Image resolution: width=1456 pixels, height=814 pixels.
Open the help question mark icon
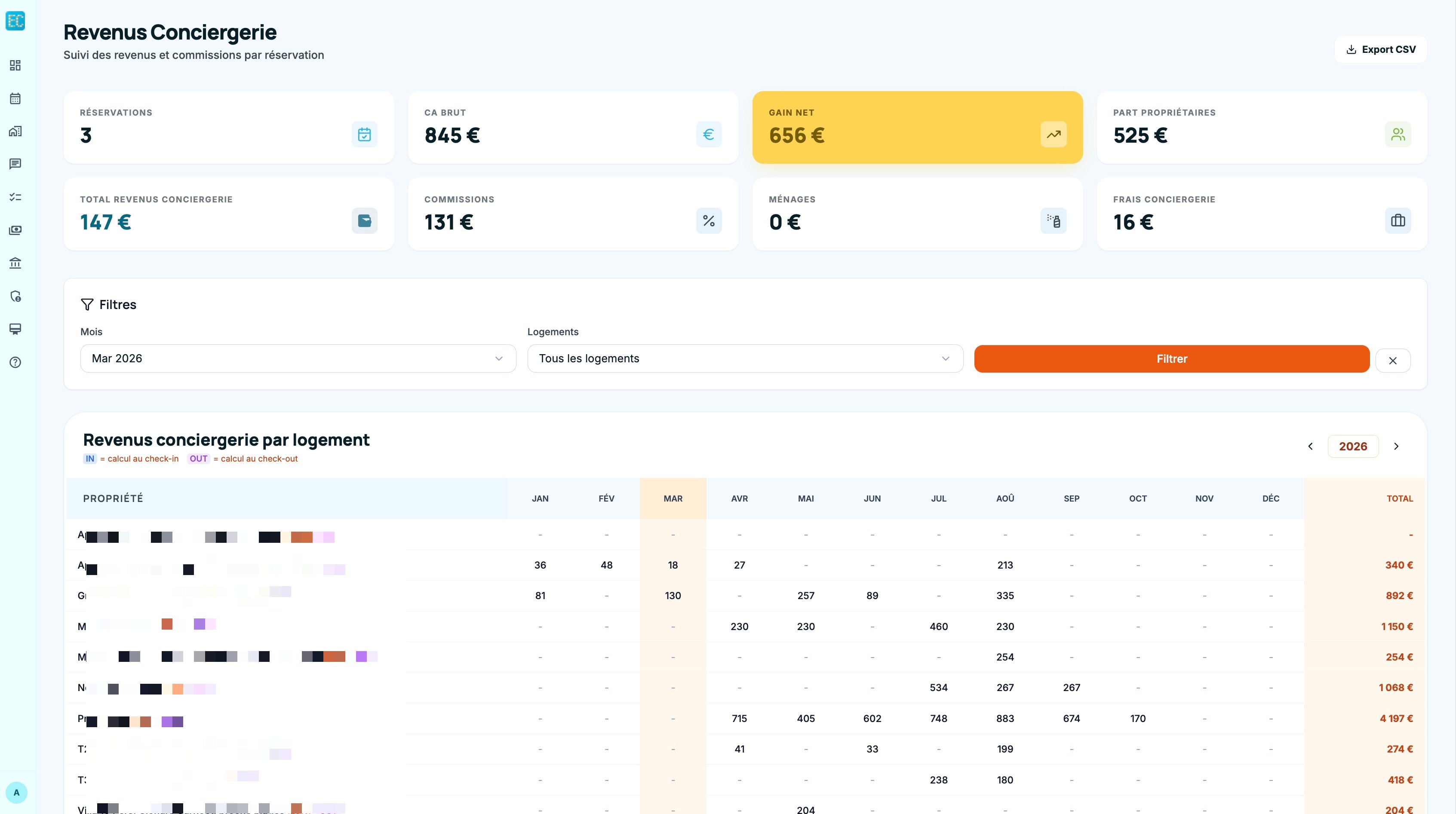(15, 362)
